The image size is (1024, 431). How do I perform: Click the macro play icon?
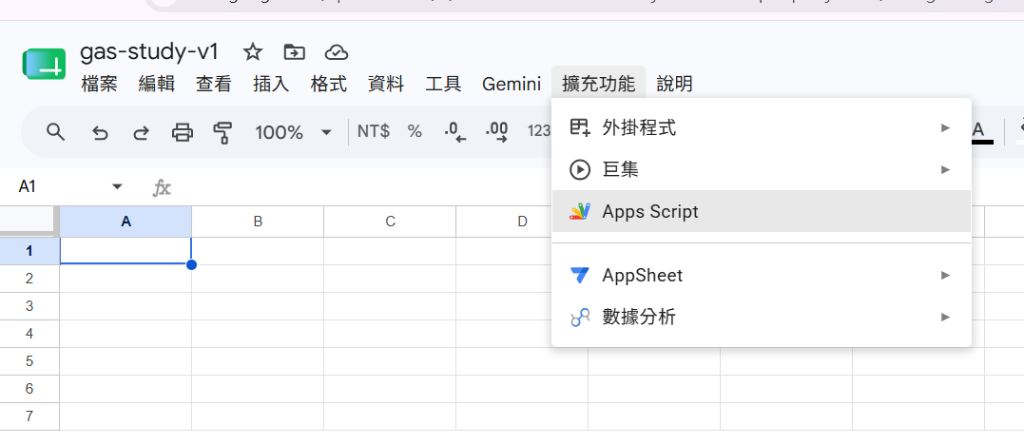579,170
